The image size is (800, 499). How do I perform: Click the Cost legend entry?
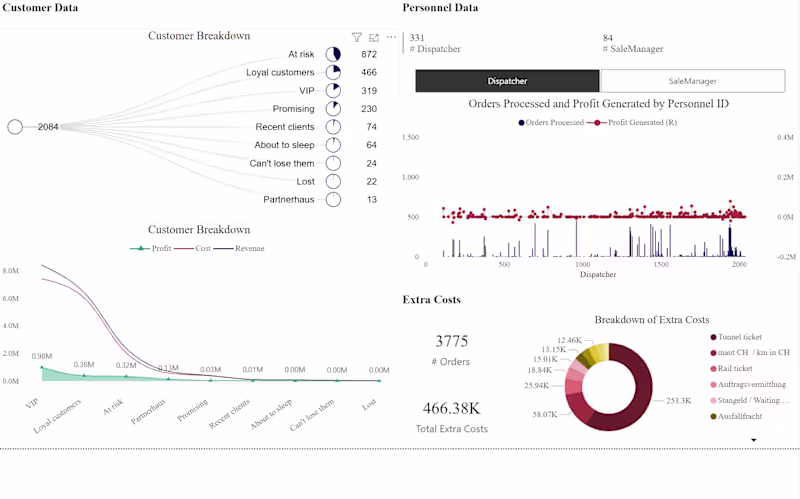(192, 248)
